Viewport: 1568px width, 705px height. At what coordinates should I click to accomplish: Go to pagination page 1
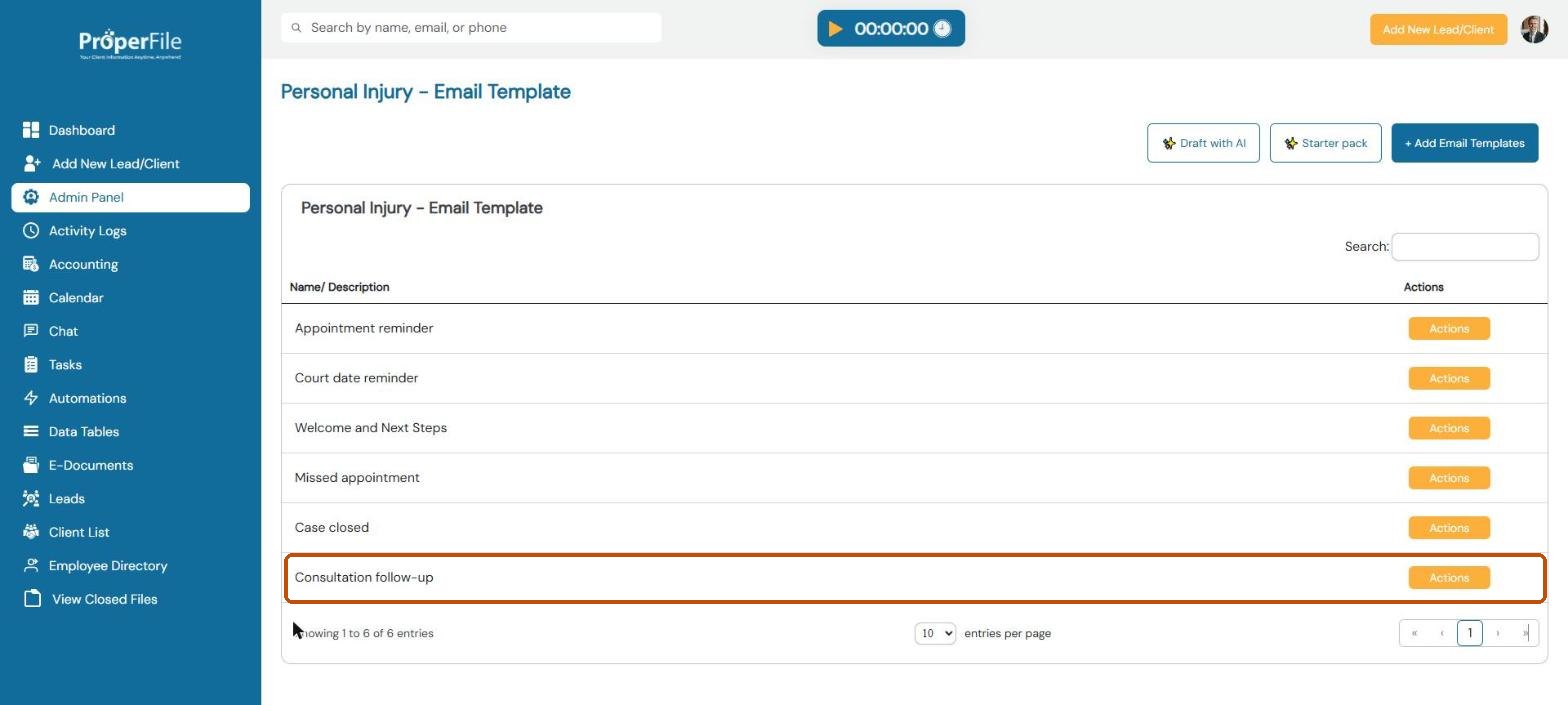(x=1470, y=633)
